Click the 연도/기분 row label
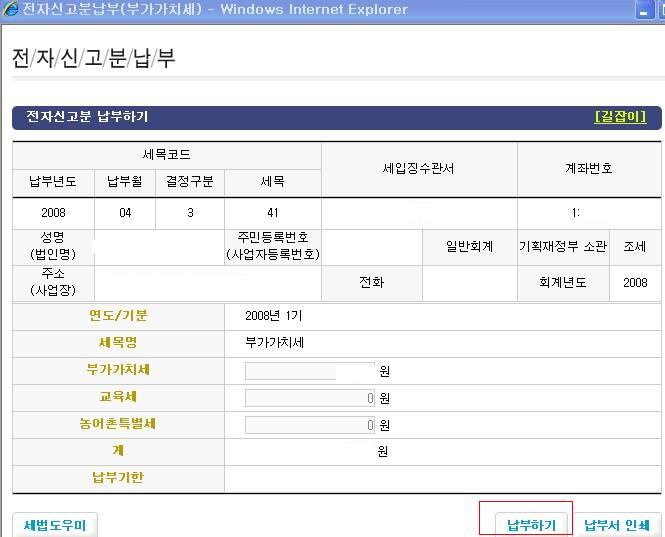 pyautogui.click(x=118, y=316)
